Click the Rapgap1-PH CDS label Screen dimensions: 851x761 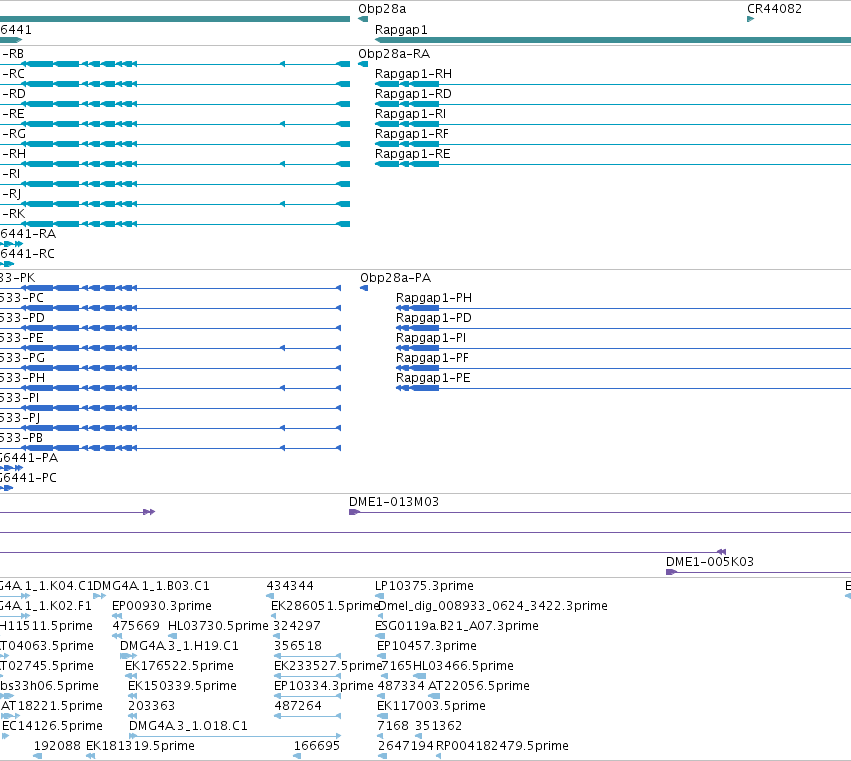point(434,298)
